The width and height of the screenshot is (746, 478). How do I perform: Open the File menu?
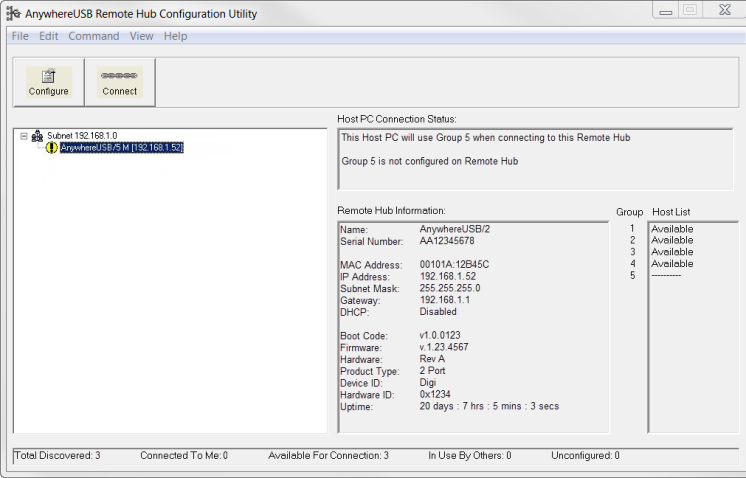point(20,36)
